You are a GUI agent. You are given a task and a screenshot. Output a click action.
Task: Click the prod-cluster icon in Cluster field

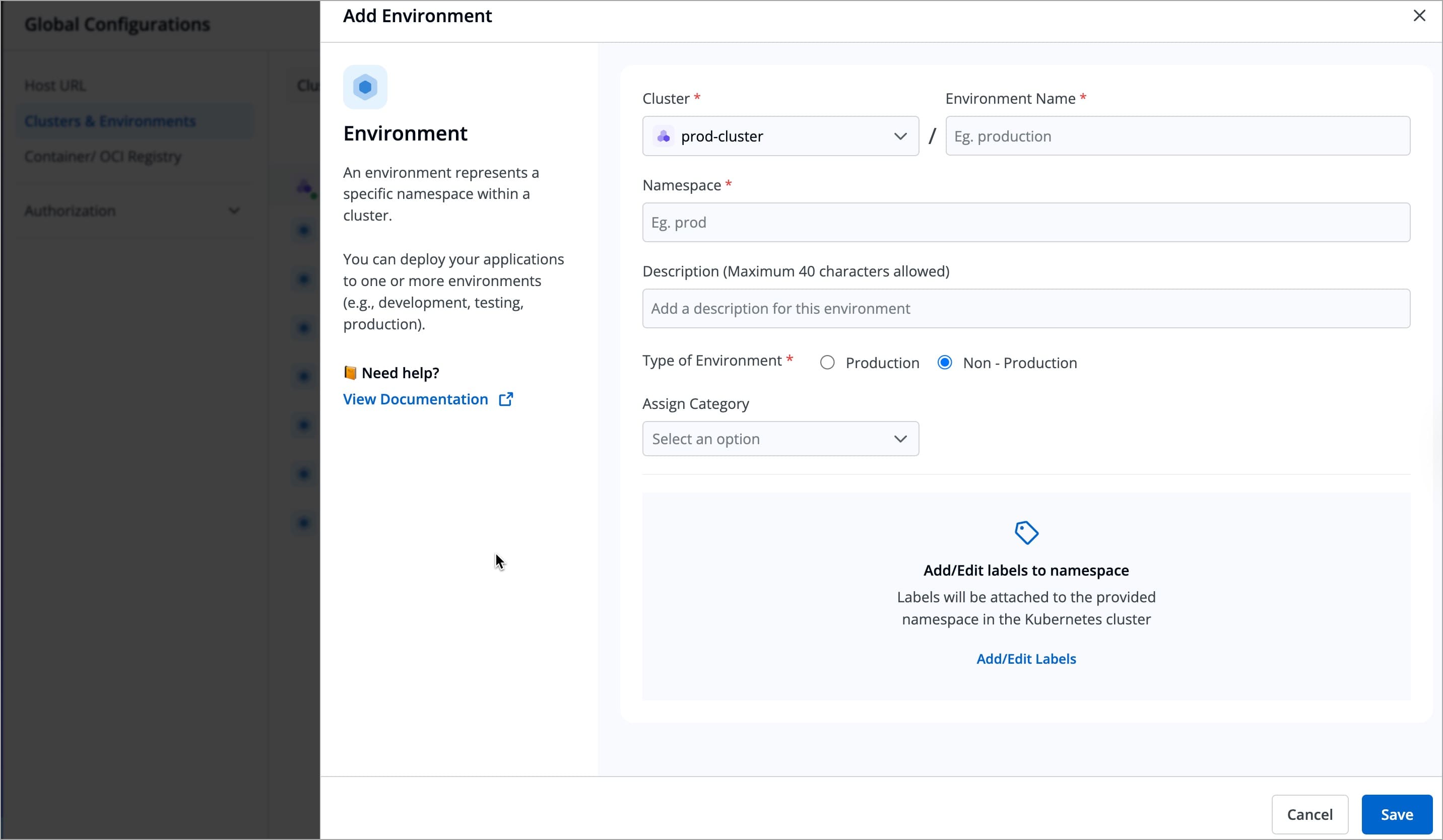coord(663,136)
